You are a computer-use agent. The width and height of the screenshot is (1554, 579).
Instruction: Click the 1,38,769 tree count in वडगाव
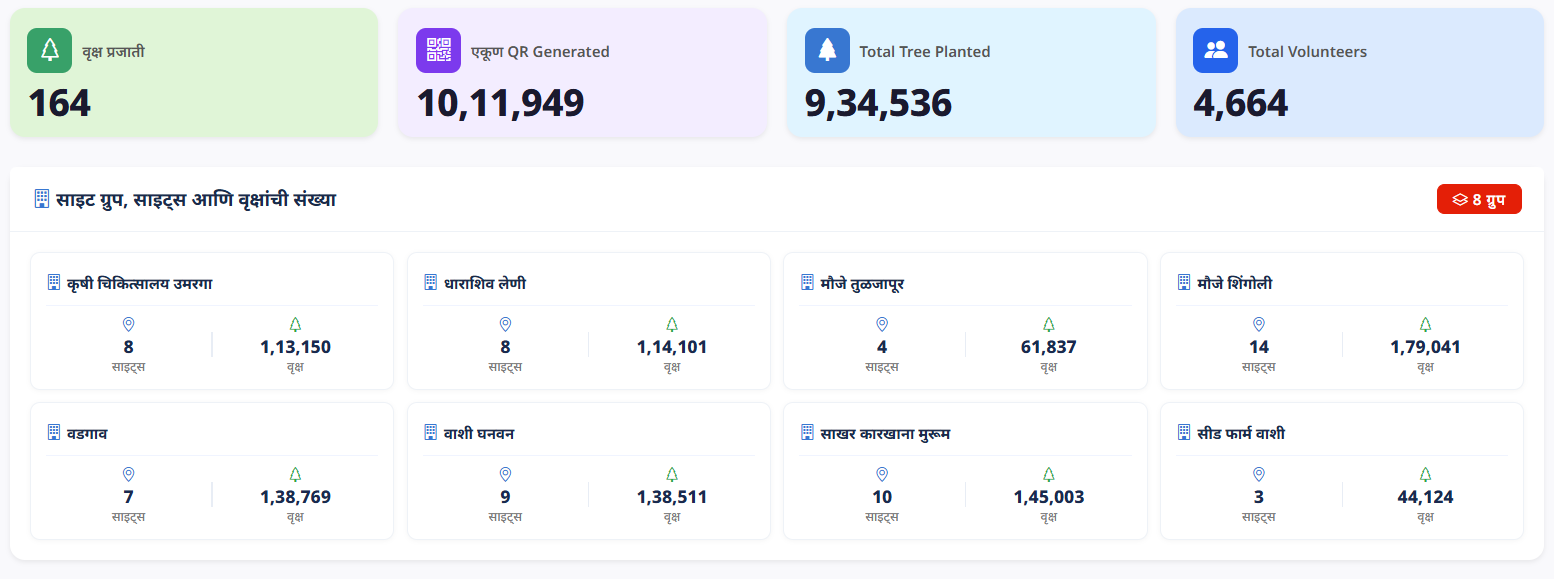tap(295, 497)
